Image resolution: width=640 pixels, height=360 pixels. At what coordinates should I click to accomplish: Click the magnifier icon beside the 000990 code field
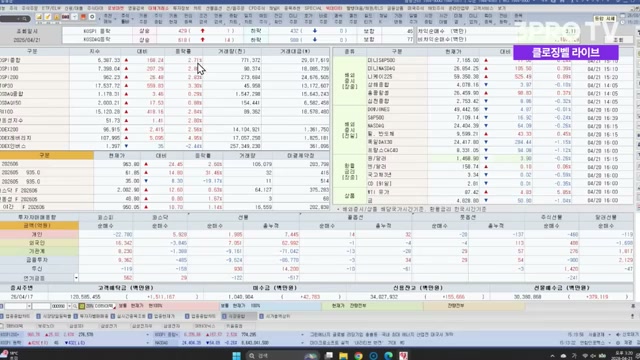75,306
